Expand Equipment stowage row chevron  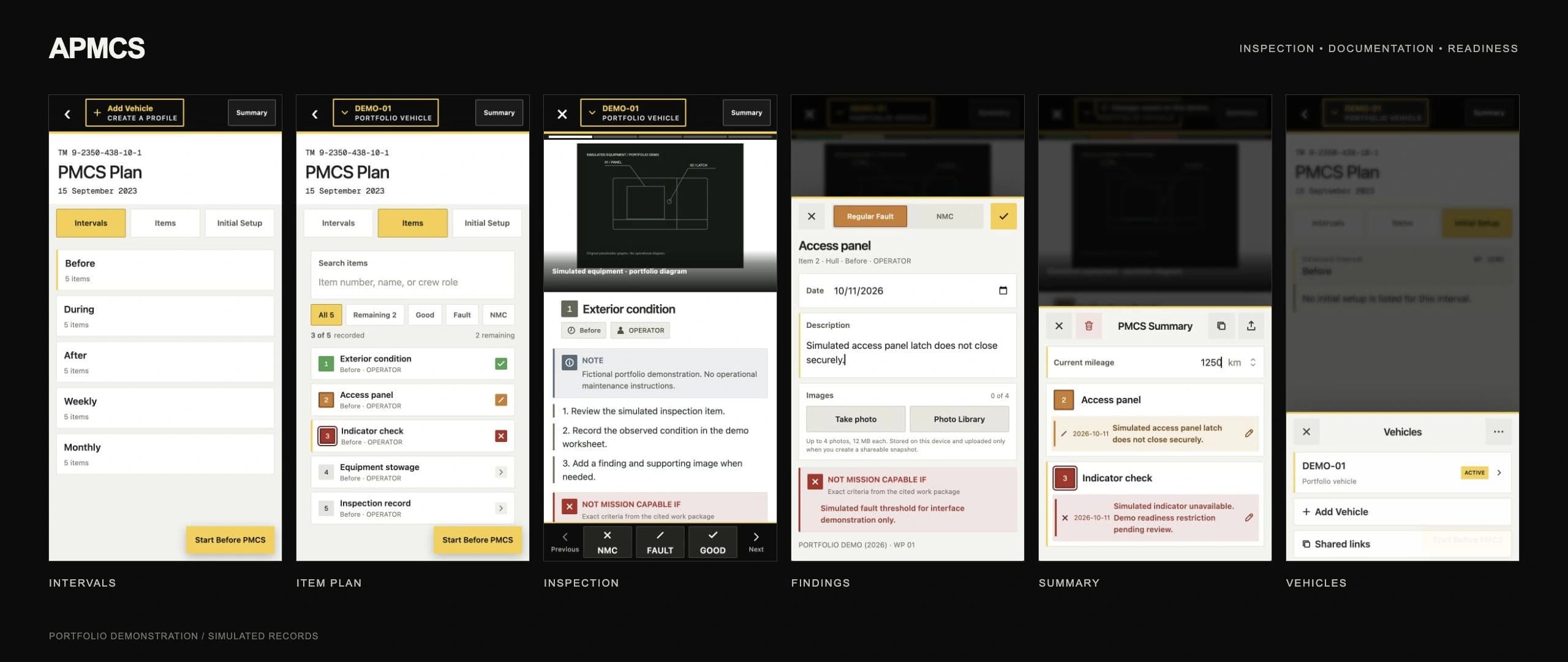click(x=501, y=473)
